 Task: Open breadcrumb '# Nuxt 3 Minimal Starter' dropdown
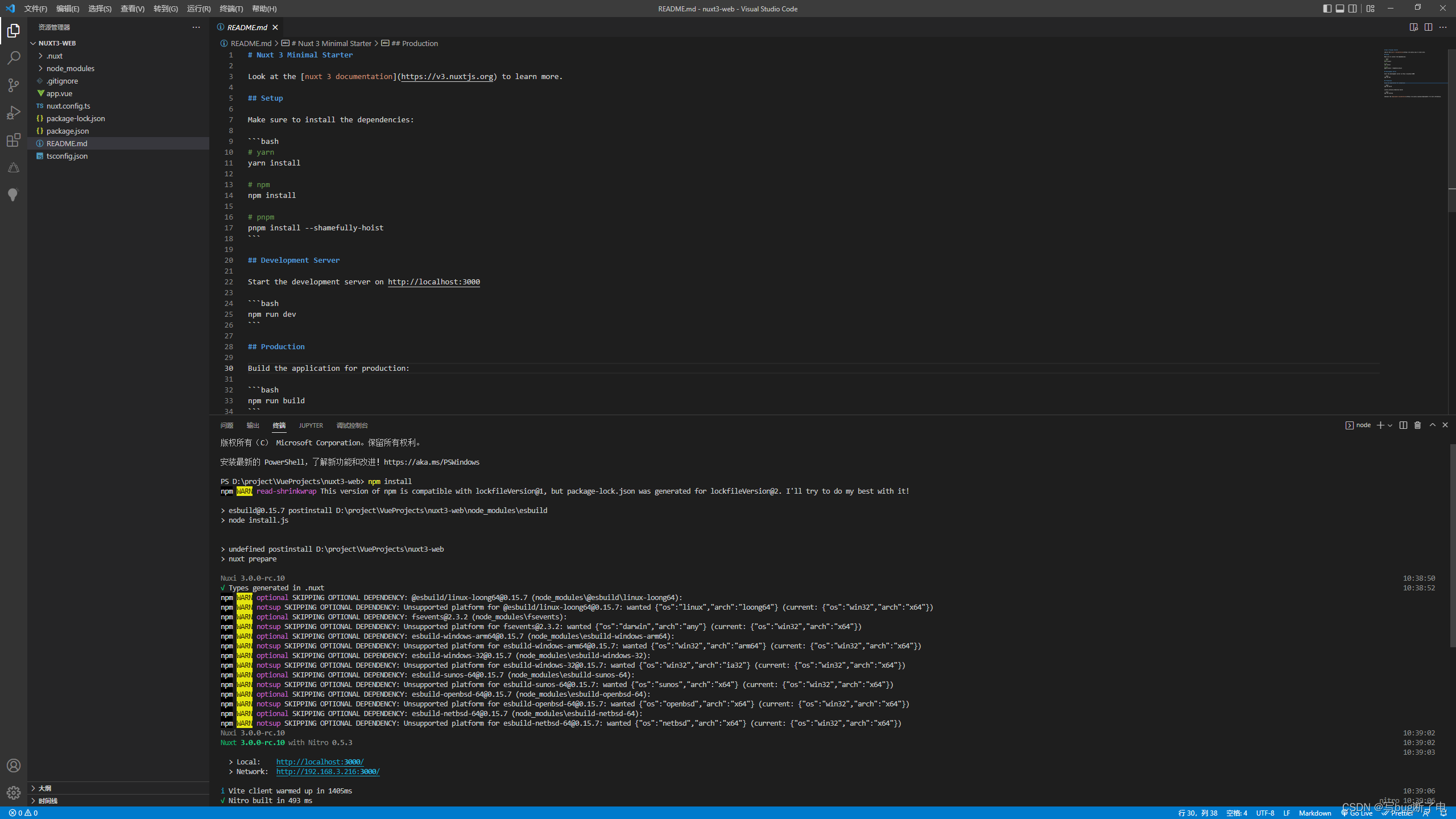pos(326,43)
